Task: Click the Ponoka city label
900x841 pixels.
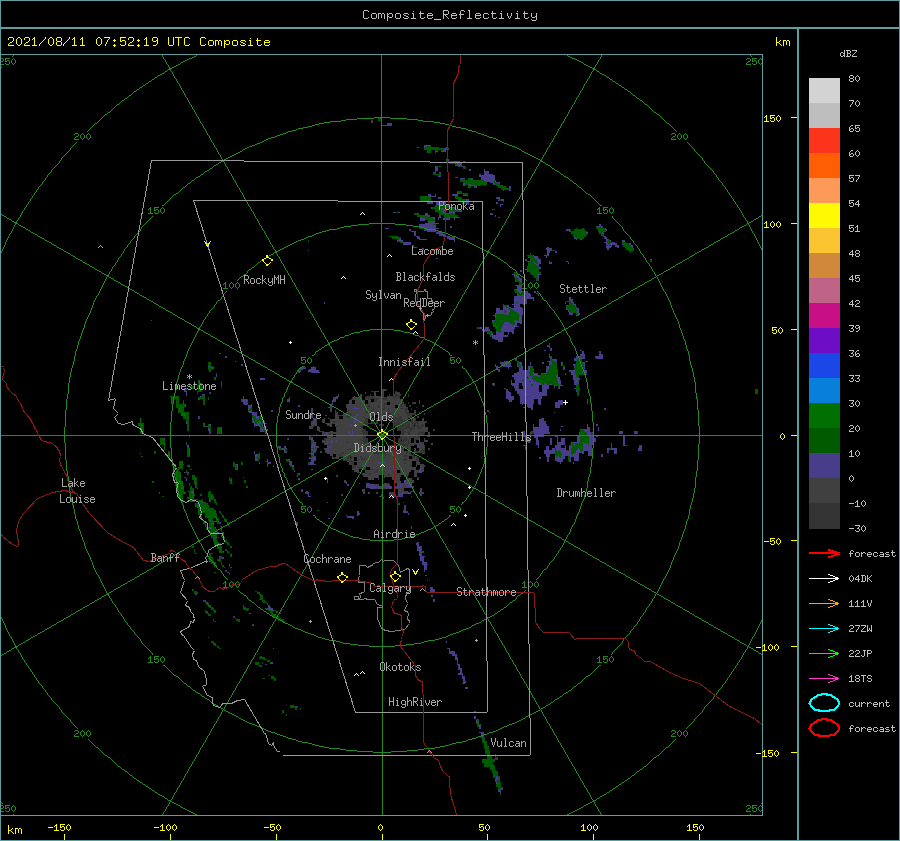Action: (x=456, y=206)
